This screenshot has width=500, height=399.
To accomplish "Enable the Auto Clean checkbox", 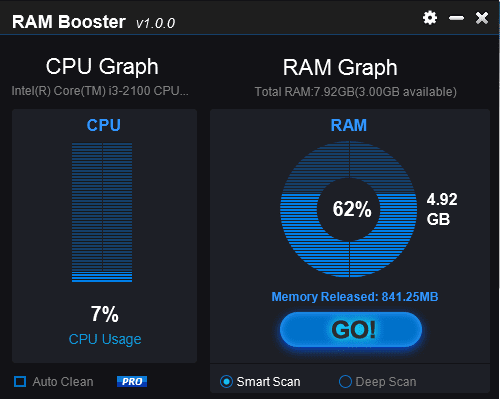I will pos(20,381).
